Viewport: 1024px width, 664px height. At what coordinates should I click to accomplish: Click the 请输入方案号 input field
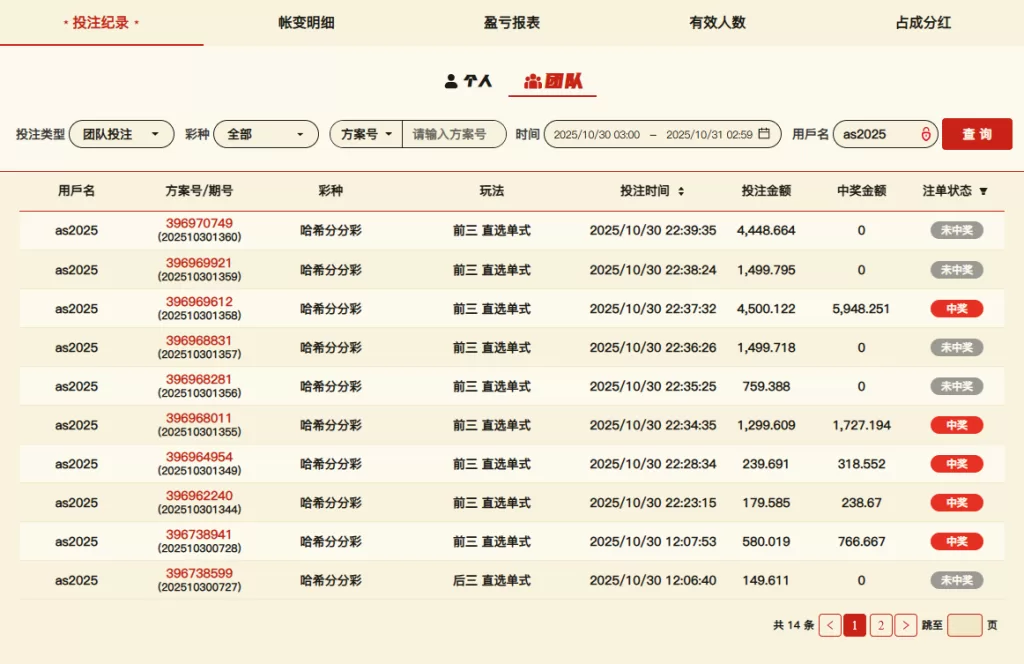(453, 134)
